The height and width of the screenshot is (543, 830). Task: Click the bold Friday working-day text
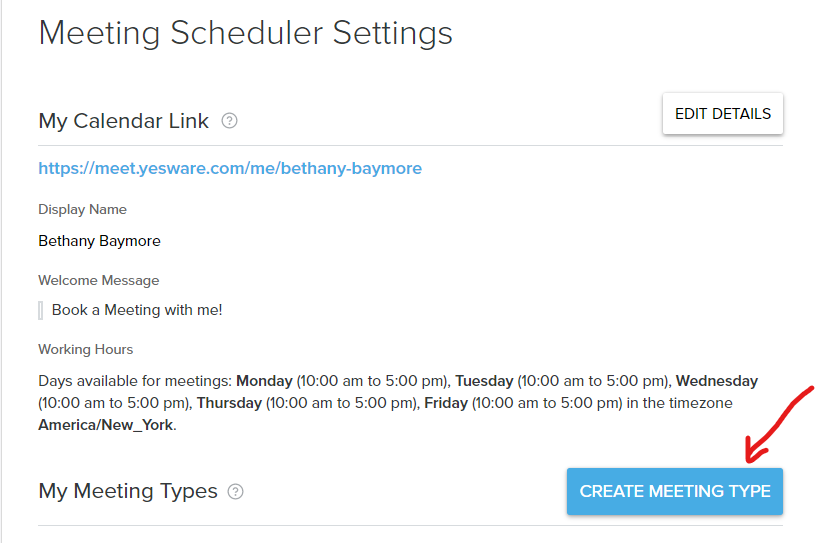pyautogui.click(x=446, y=403)
